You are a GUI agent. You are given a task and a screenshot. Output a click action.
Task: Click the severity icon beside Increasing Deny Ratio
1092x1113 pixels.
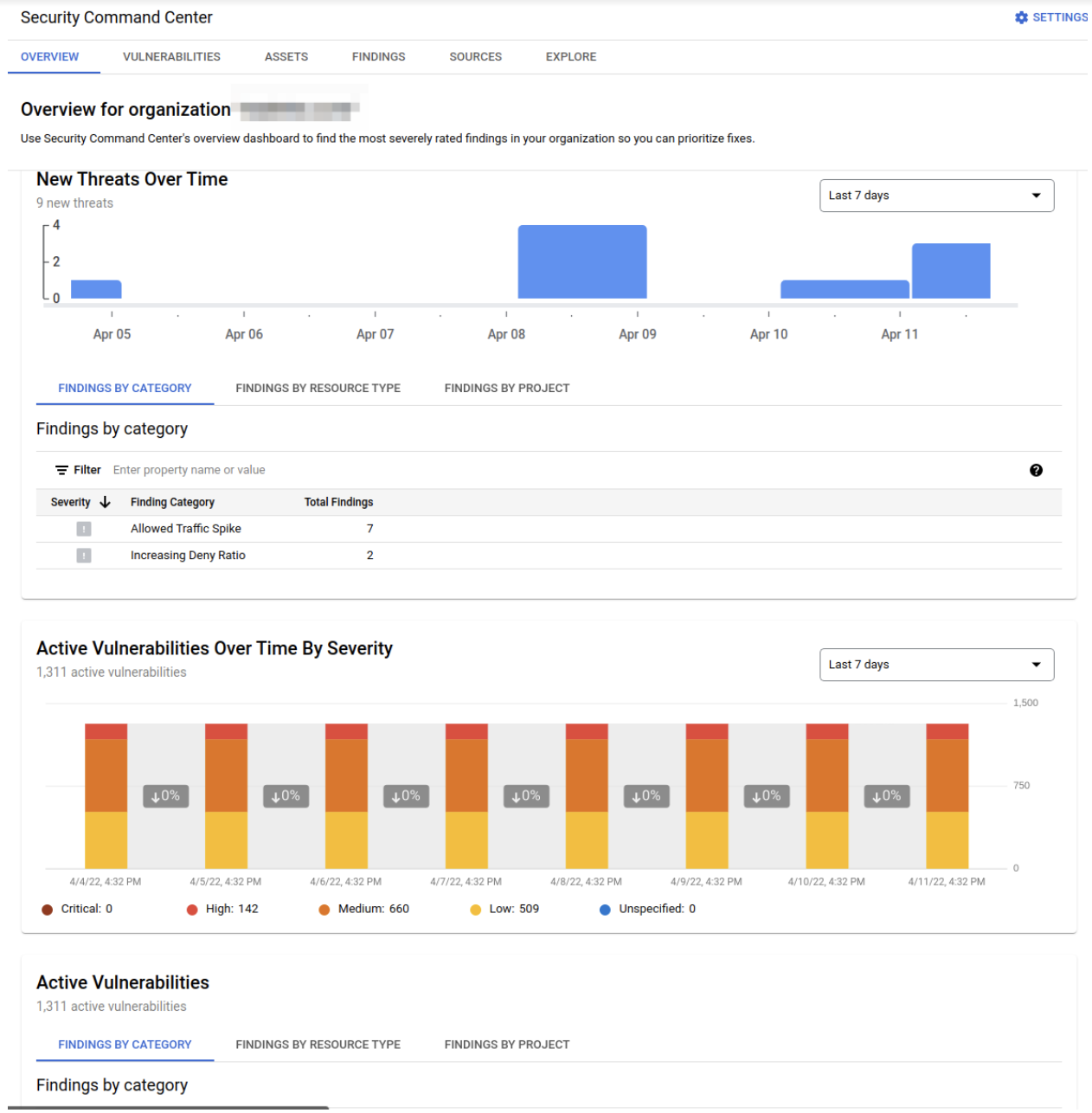tap(83, 555)
